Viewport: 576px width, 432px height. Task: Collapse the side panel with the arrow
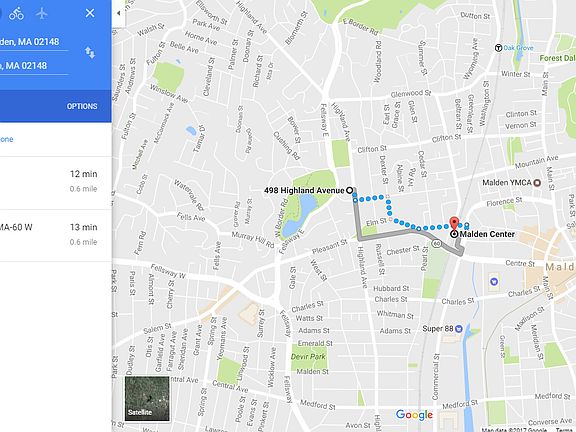click(x=119, y=13)
